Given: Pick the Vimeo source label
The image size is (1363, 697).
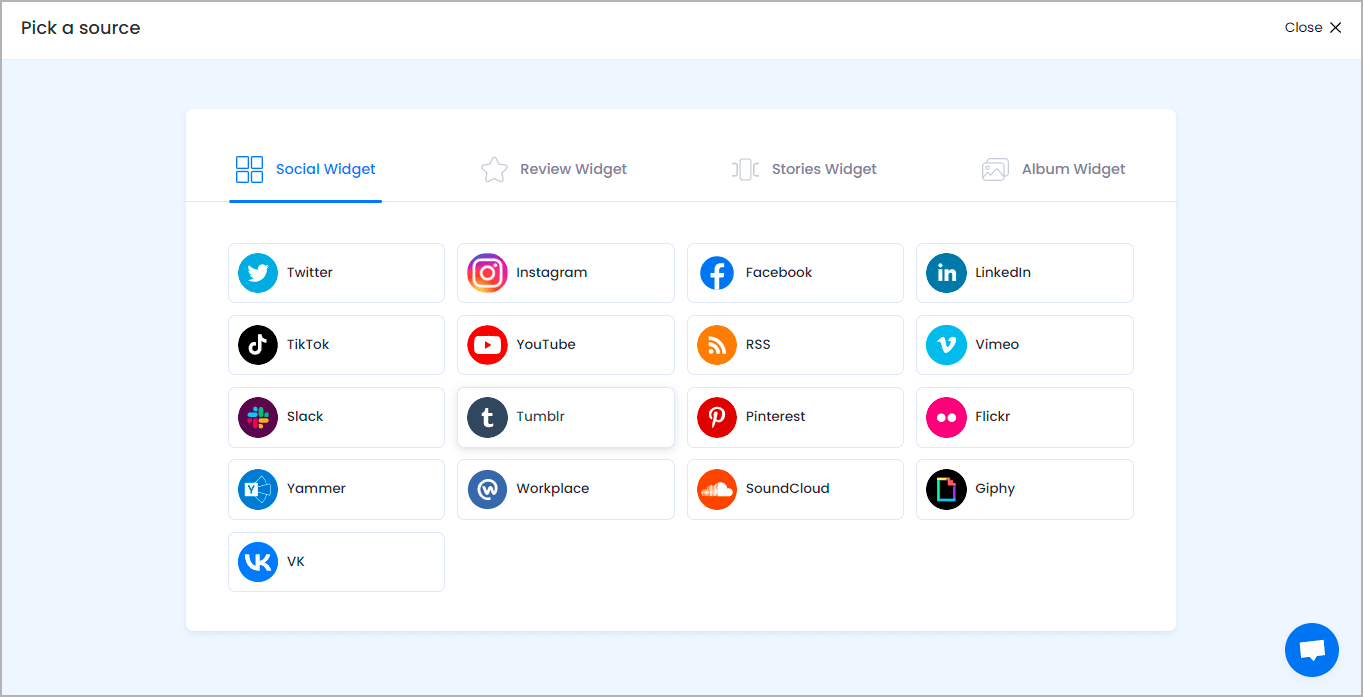Looking at the screenshot, I should point(997,345).
